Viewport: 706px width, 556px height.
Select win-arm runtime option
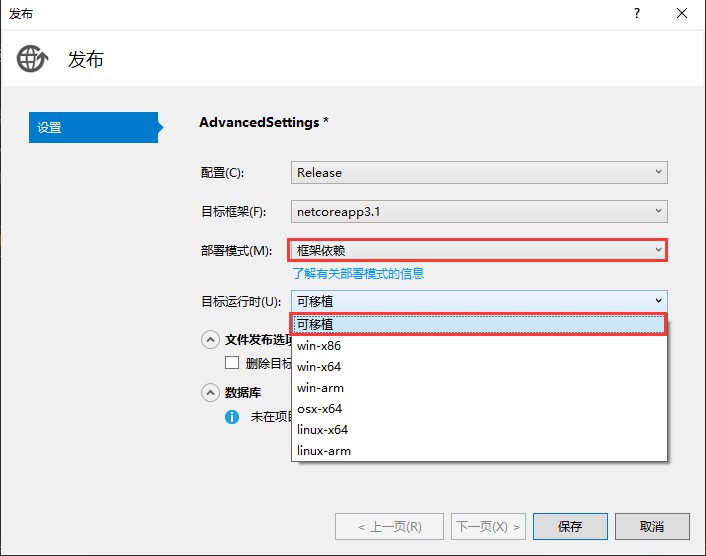tap(479, 388)
